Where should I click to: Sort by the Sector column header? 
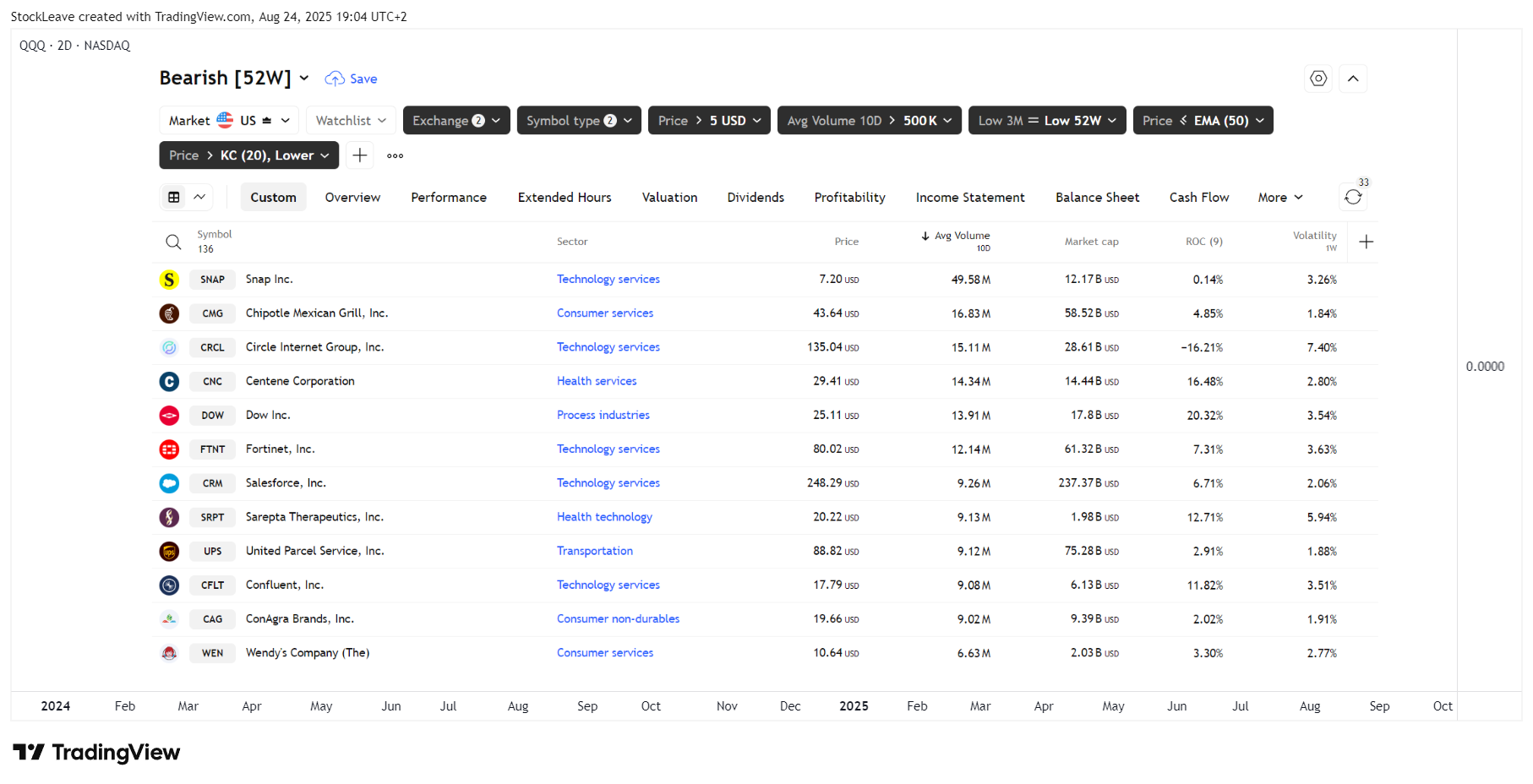(x=572, y=242)
